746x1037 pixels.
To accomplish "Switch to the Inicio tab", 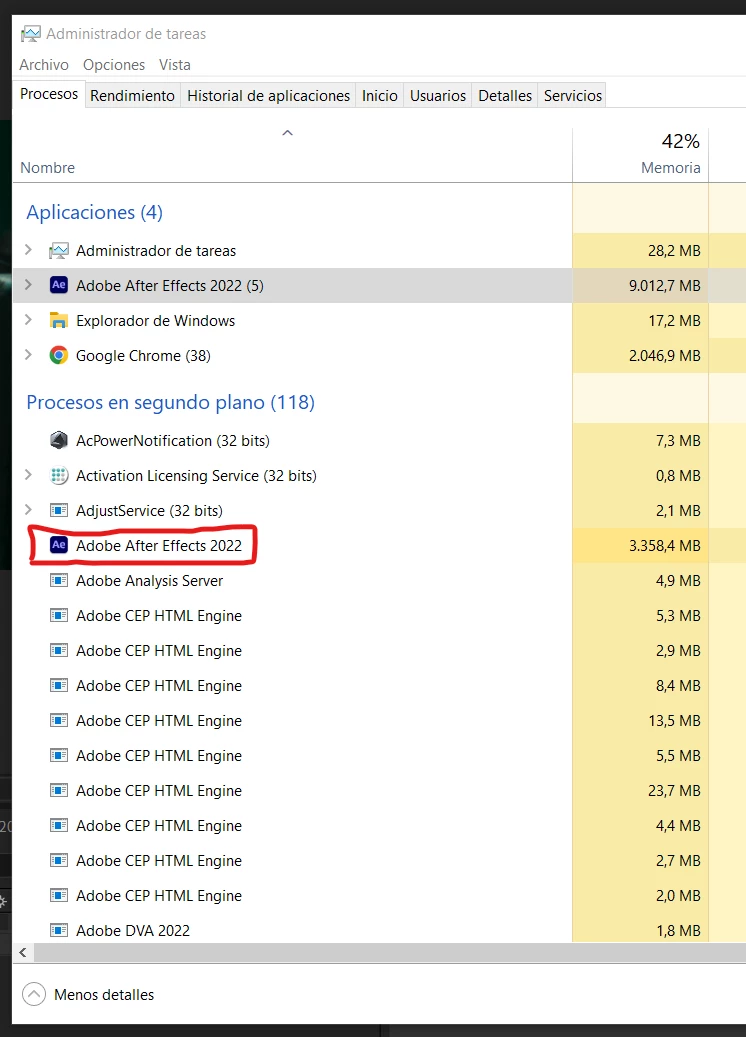I will click(x=380, y=96).
